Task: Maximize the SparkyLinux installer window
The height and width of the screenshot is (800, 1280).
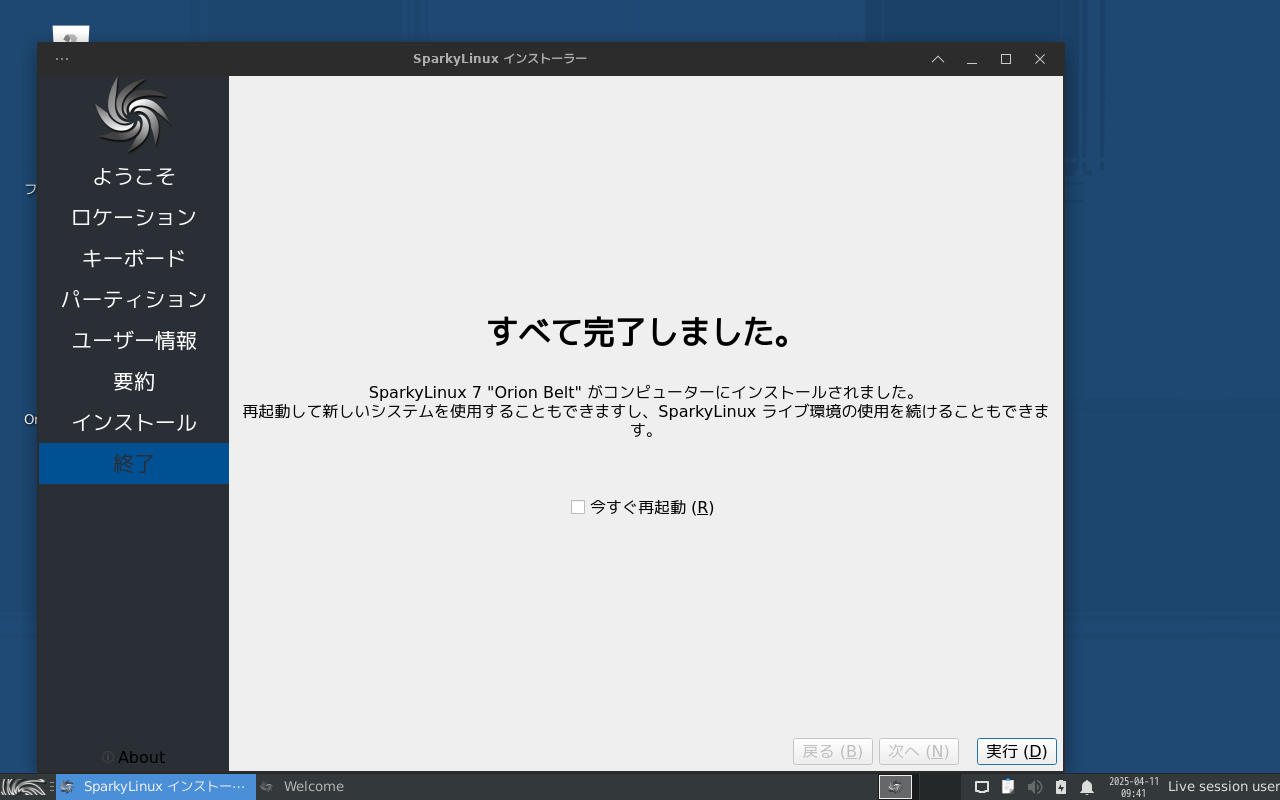Action: (x=1006, y=59)
